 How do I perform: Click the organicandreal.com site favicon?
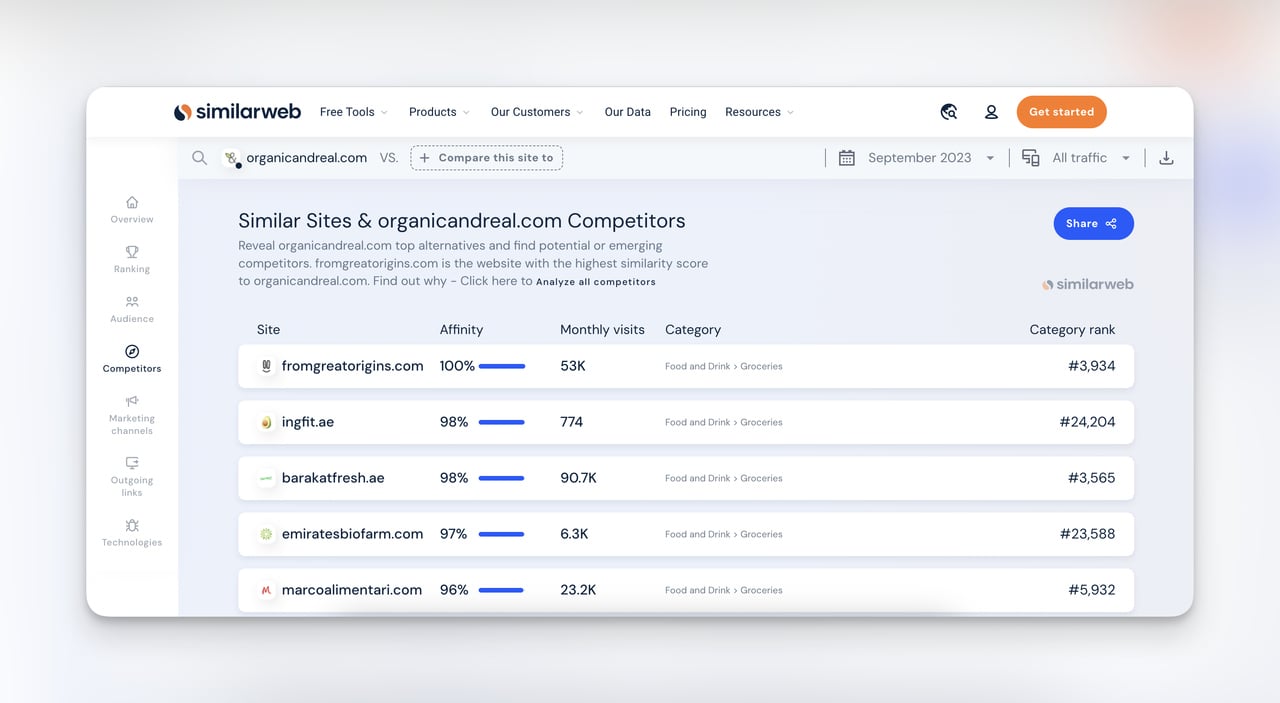[232, 158]
